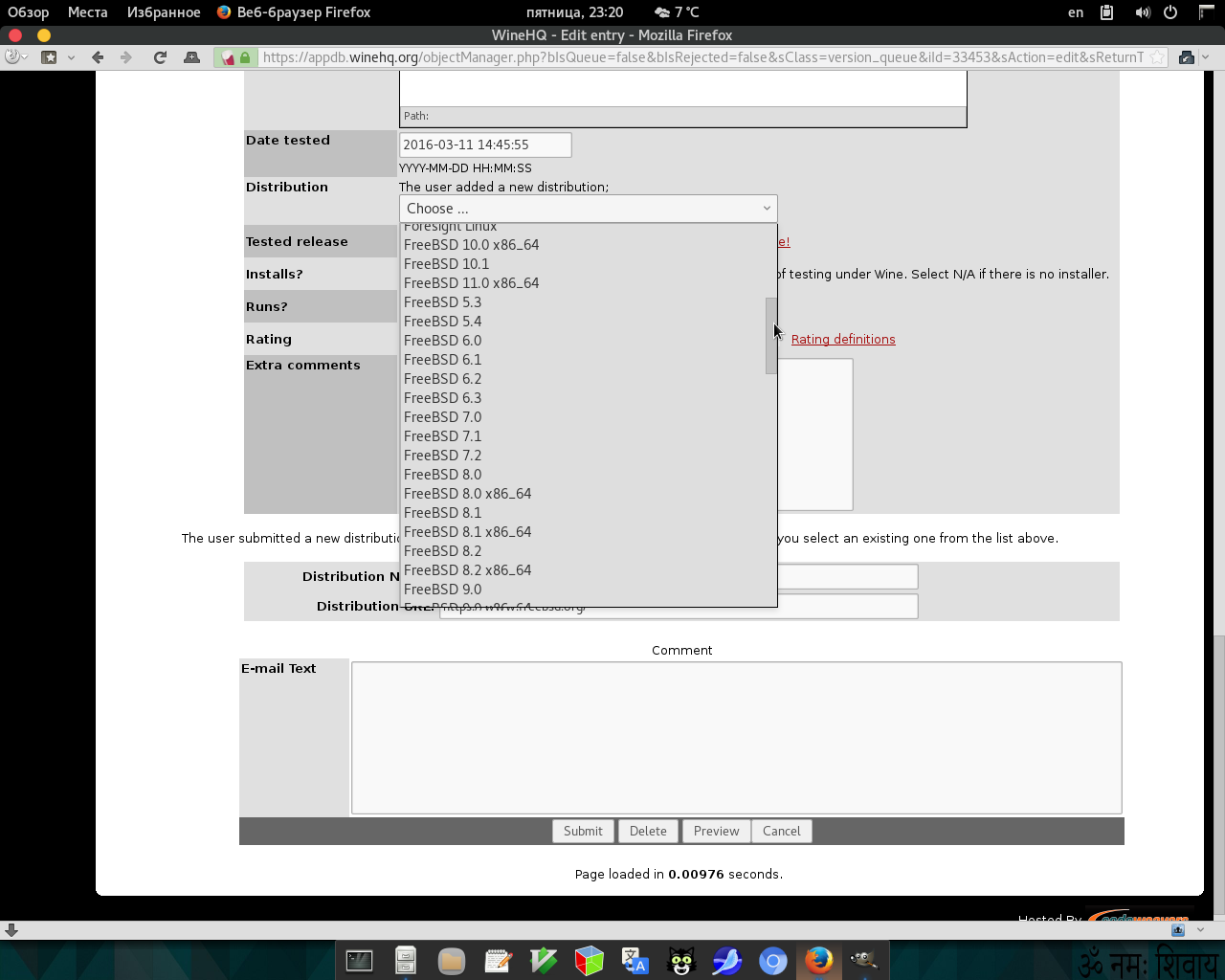Select FreeBSD 7.1 entry
The width and height of the screenshot is (1225, 980).
(x=582, y=436)
